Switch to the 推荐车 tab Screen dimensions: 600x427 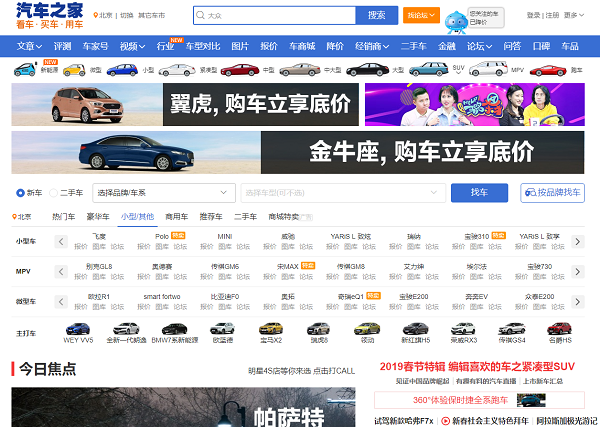tap(211, 217)
